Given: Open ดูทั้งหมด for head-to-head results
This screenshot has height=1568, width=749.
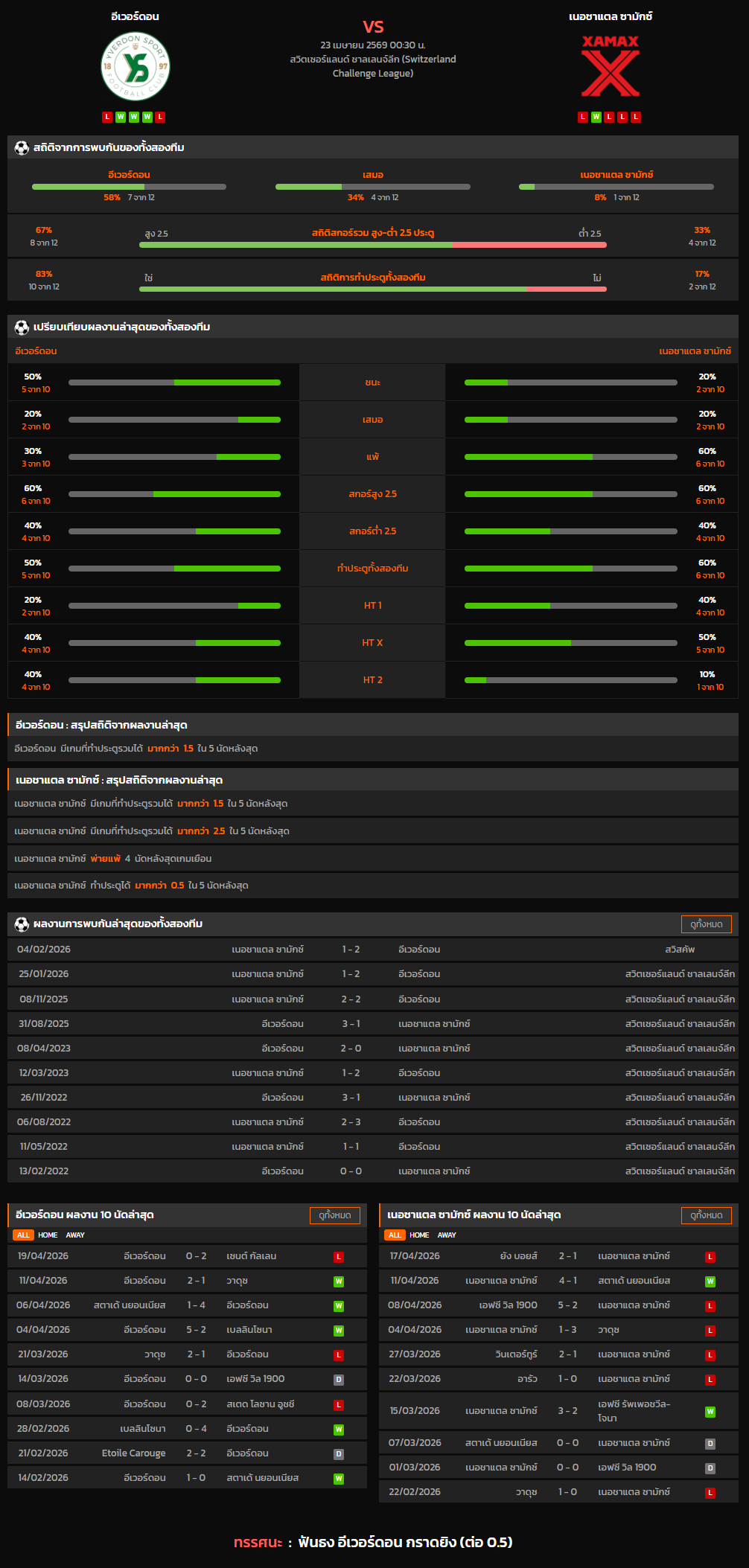Looking at the screenshot, I should point(706,924).
